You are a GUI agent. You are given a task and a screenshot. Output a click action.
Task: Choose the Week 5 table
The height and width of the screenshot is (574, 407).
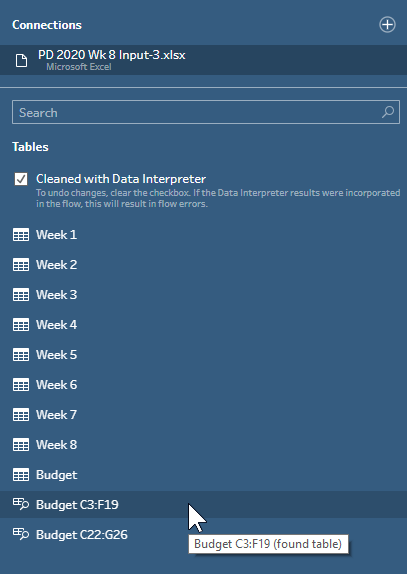pos(204,355)
